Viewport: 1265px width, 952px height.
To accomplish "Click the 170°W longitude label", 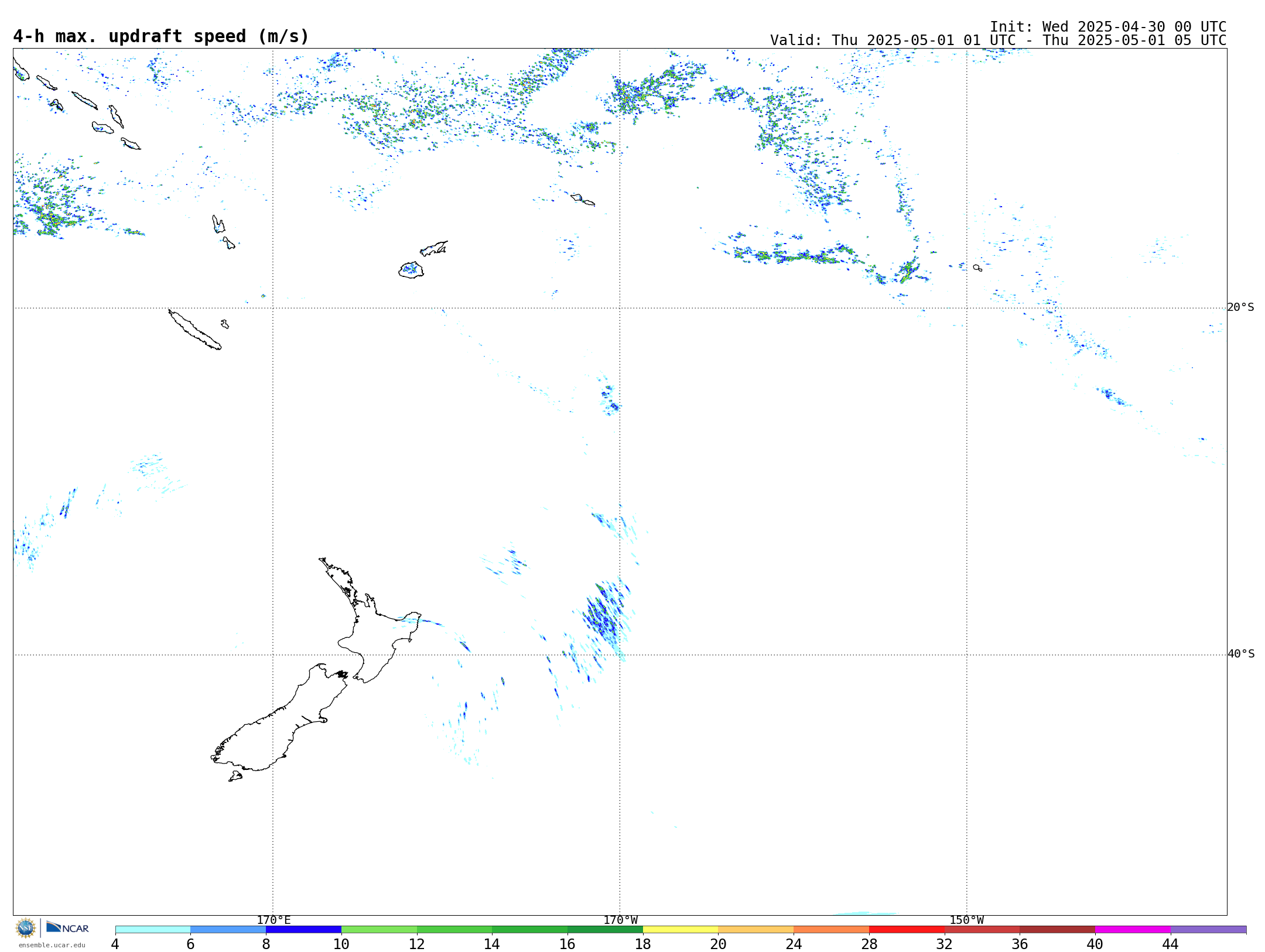I will (621, 920).
